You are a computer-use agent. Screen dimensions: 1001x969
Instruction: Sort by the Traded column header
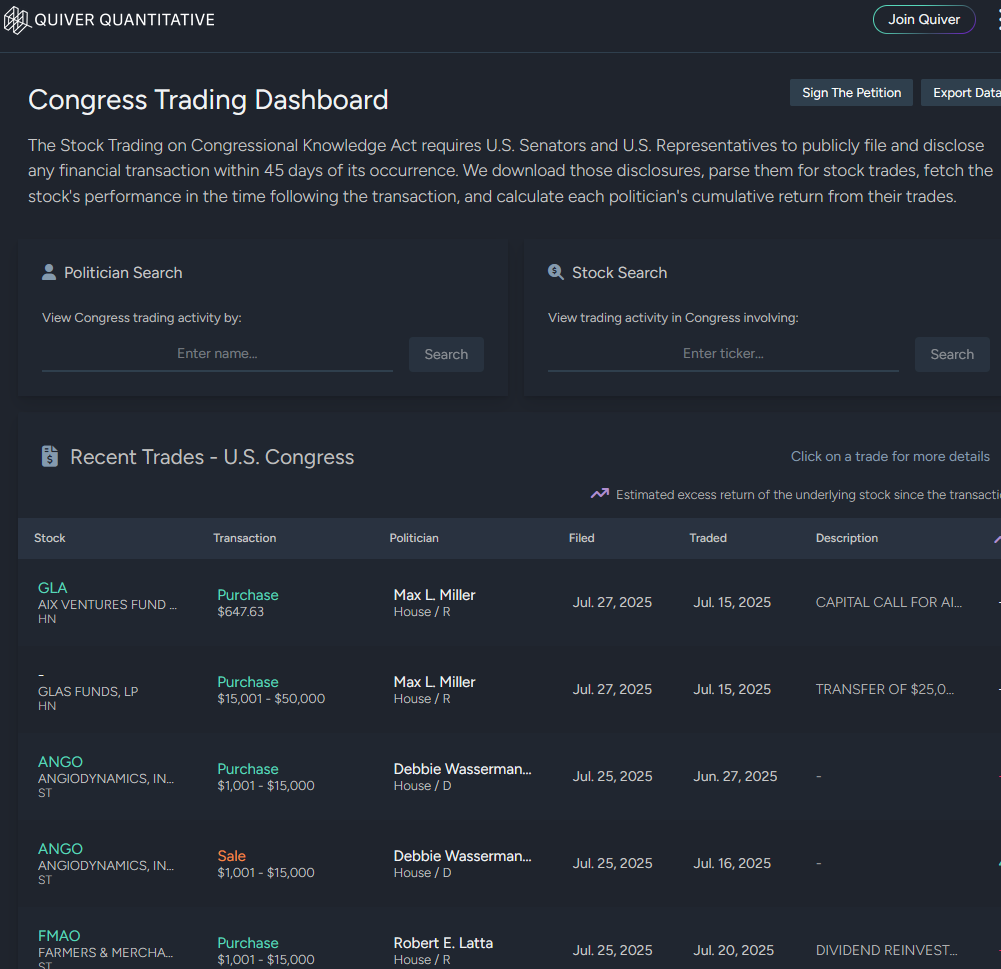click(708, 538)
